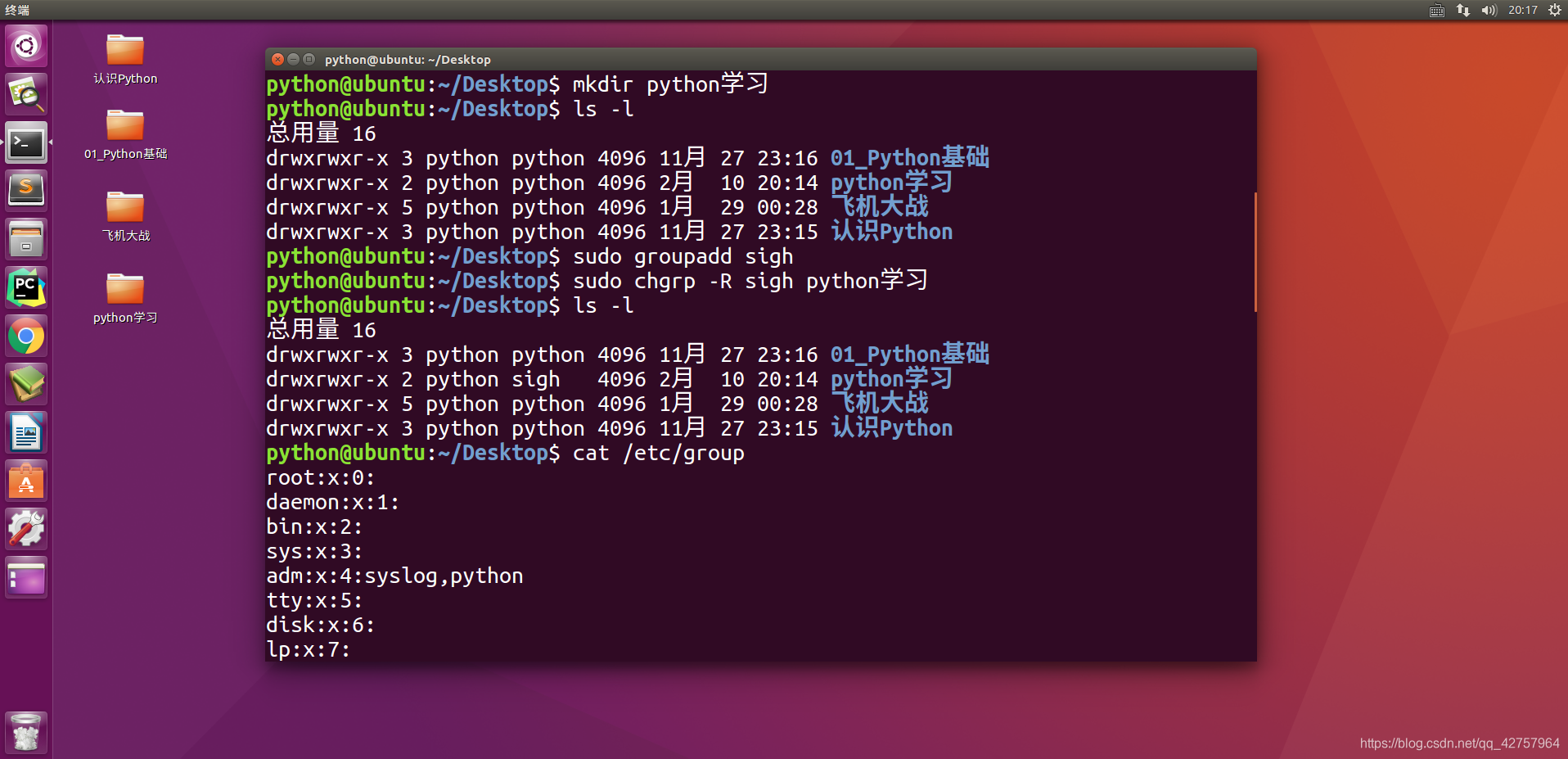Minimize the terminal window
The width and height of the screenshot is (1568, 759).
pyautogui.click(x=294, y=59)
